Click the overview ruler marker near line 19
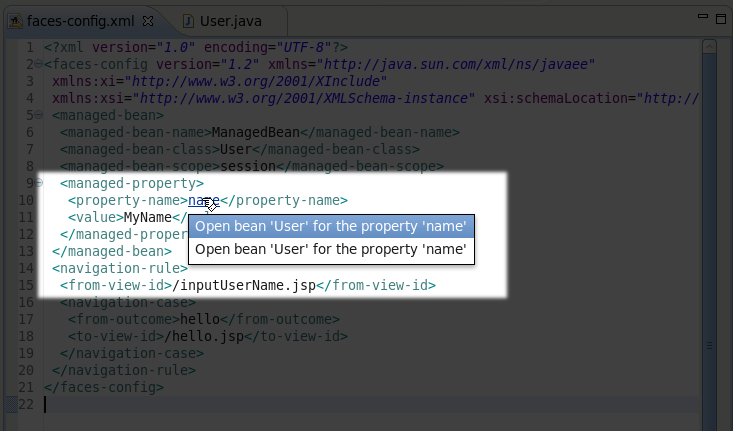Image resolution: width=733 pixels, height=431 pixels. tap(709, 346)
